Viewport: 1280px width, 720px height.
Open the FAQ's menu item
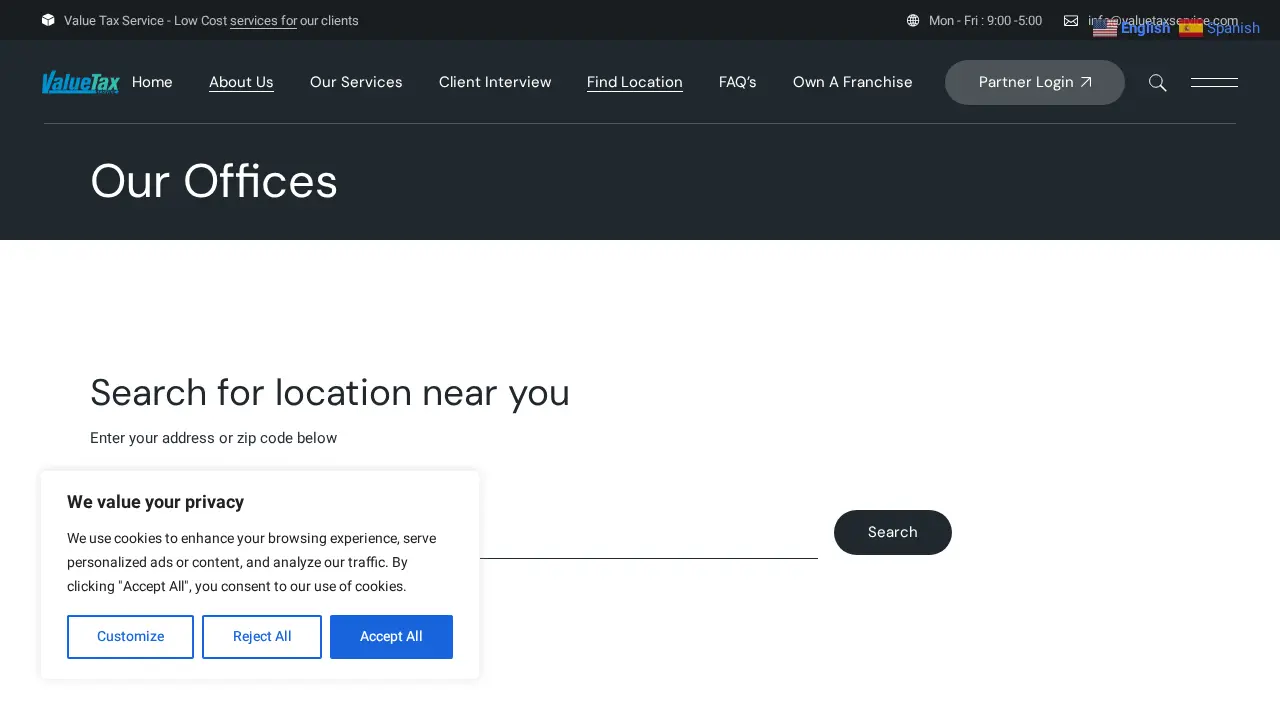coord(738,82)
